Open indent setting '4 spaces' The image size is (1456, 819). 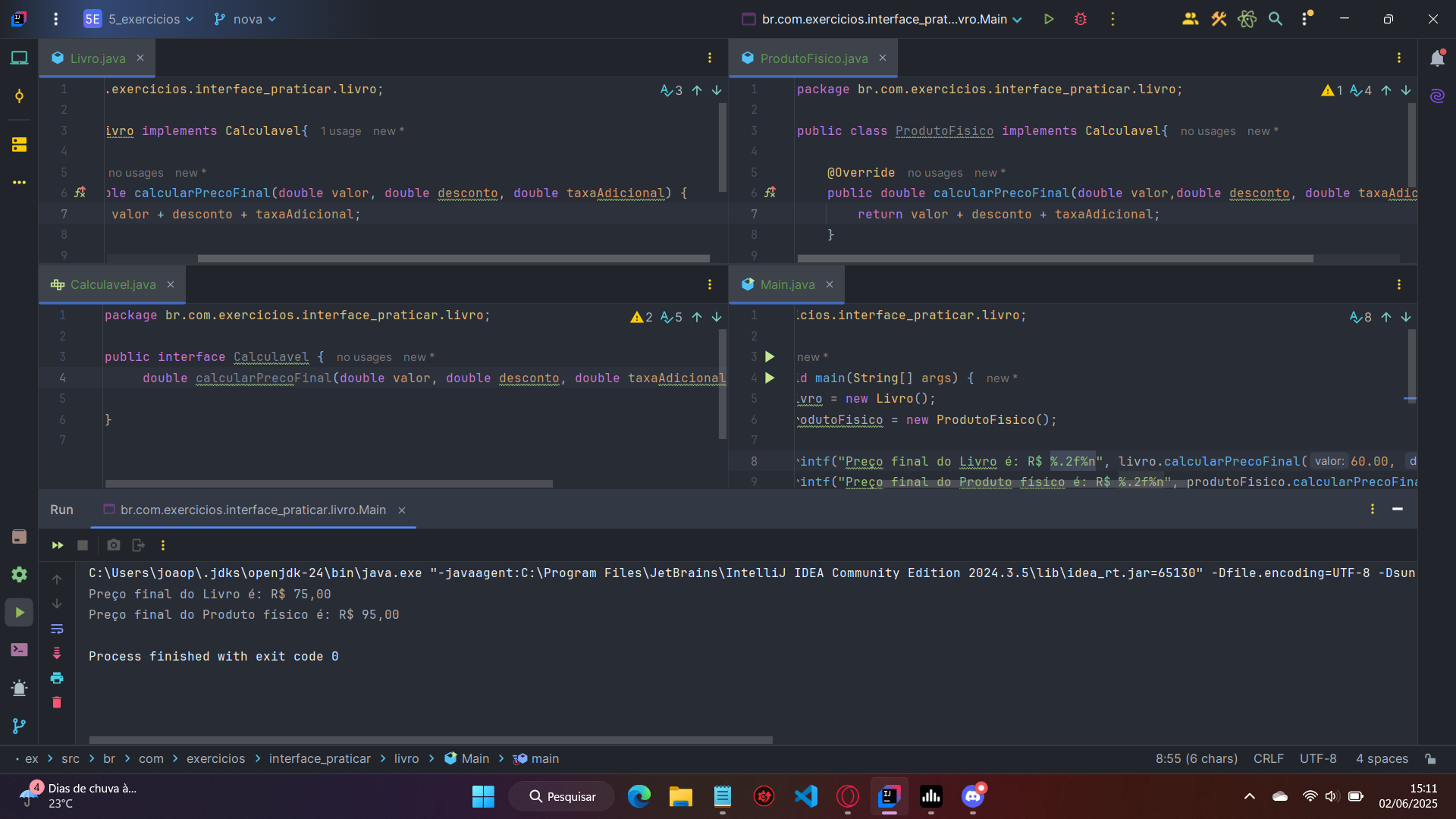point(1382,758)
